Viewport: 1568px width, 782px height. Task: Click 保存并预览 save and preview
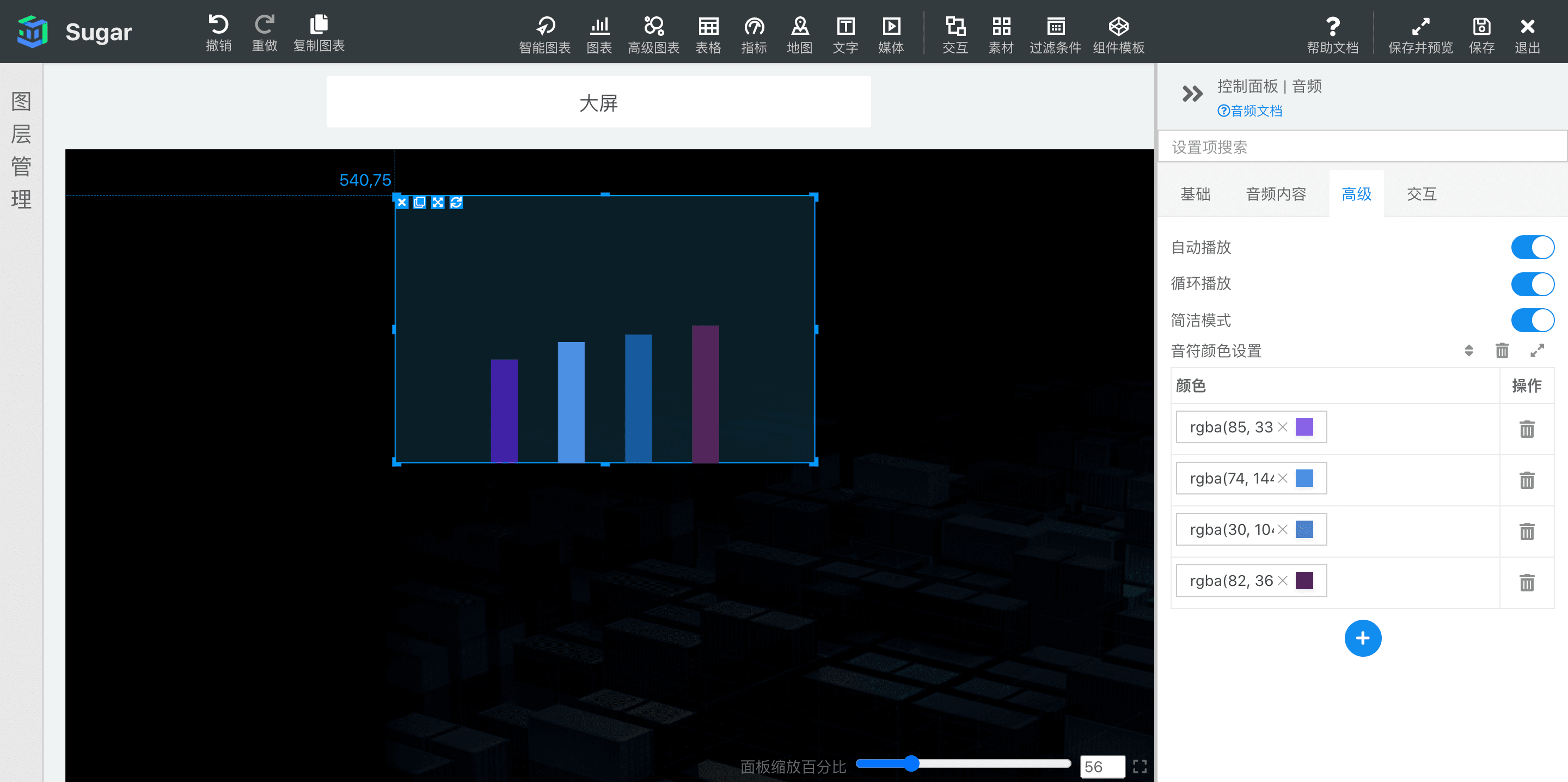coord(1420,35)
